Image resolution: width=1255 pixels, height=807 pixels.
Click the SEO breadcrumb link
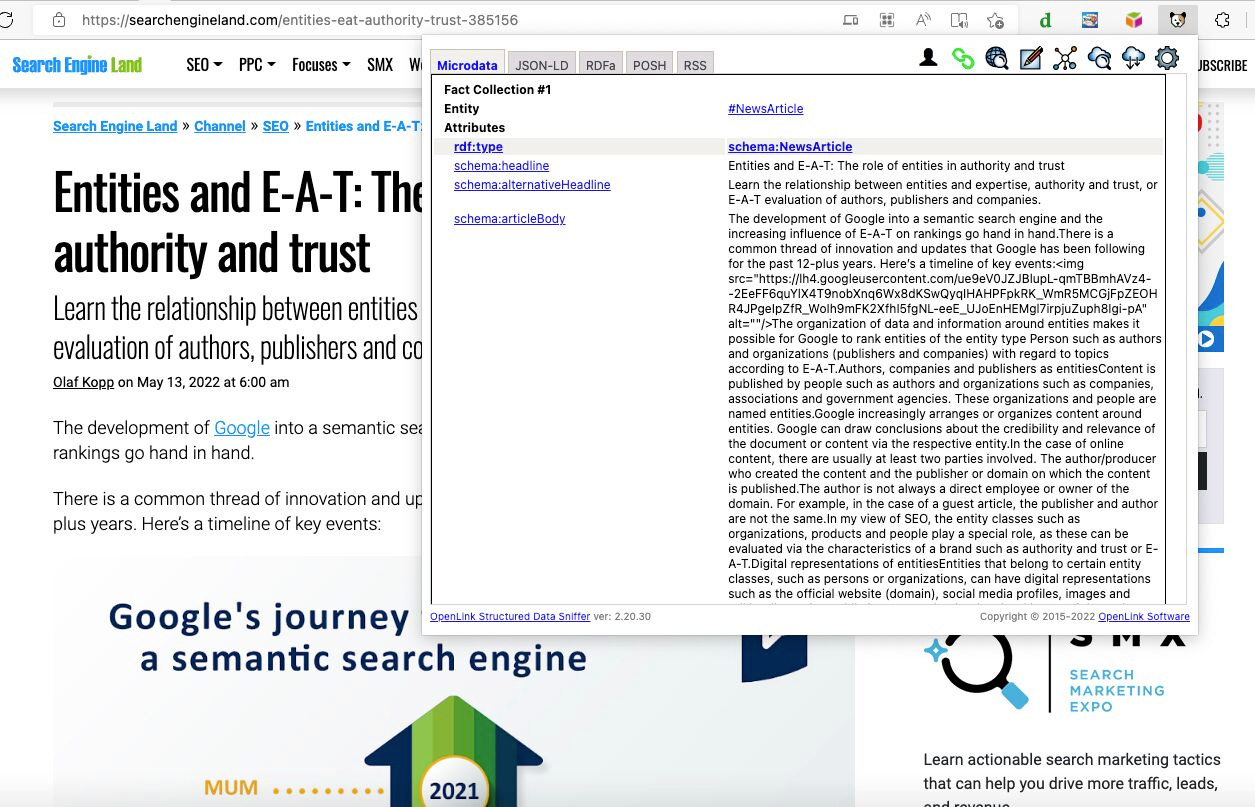[276, 126]
